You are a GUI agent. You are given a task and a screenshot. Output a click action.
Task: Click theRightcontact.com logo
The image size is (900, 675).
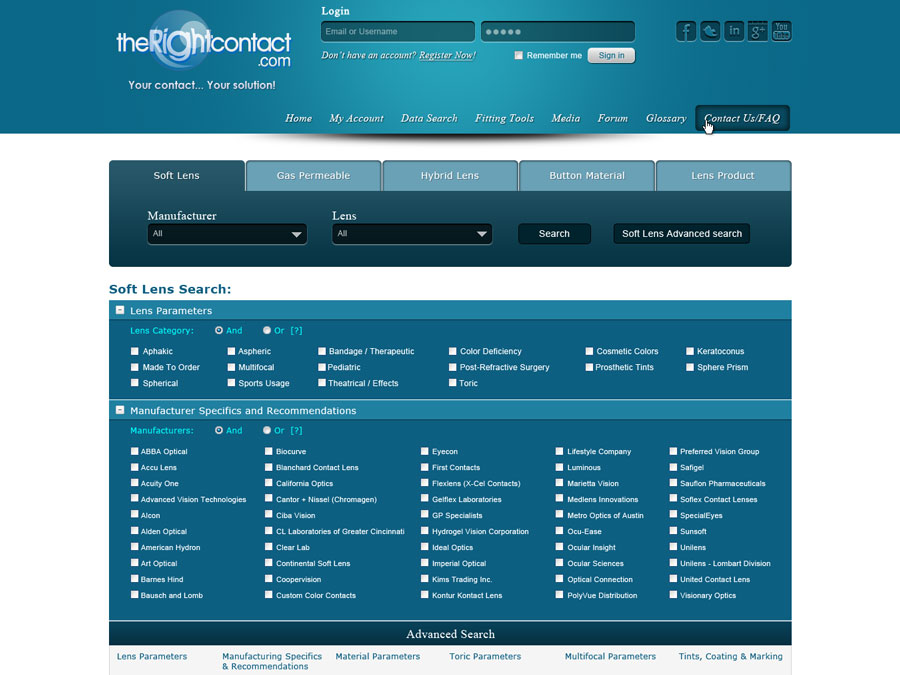click(x=204, y=41)
